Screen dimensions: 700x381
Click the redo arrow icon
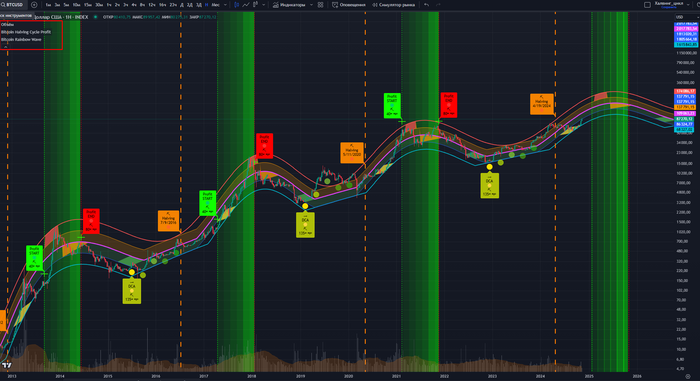click(x=438, y=4)
